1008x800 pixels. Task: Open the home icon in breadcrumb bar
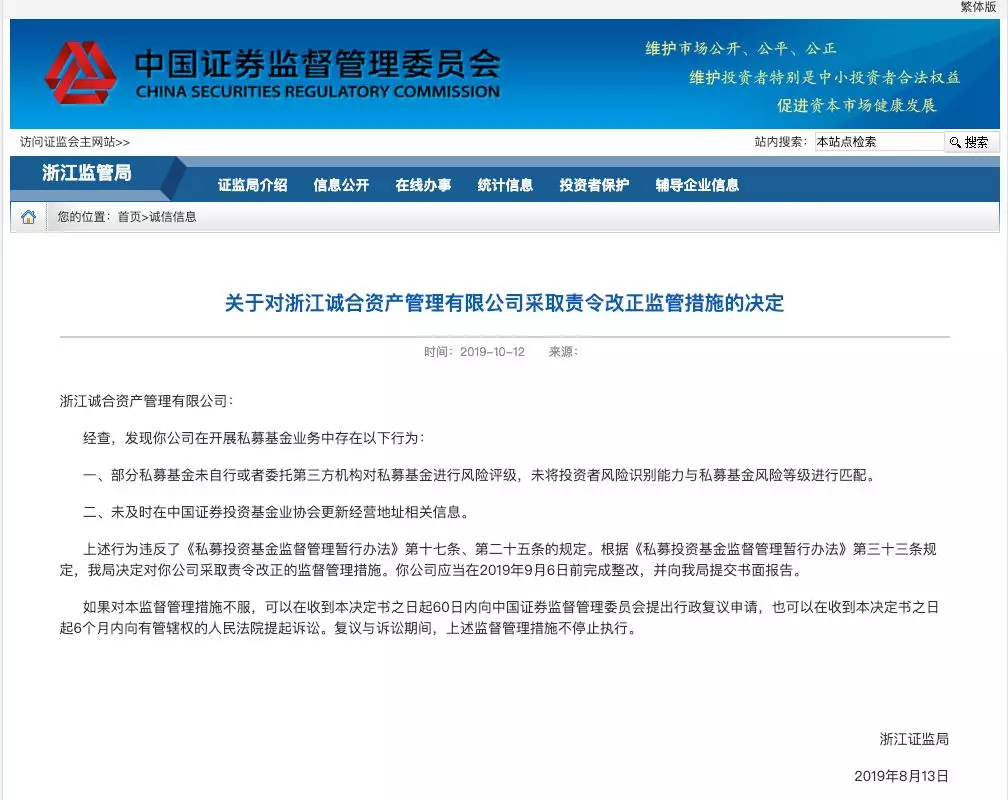28,217
